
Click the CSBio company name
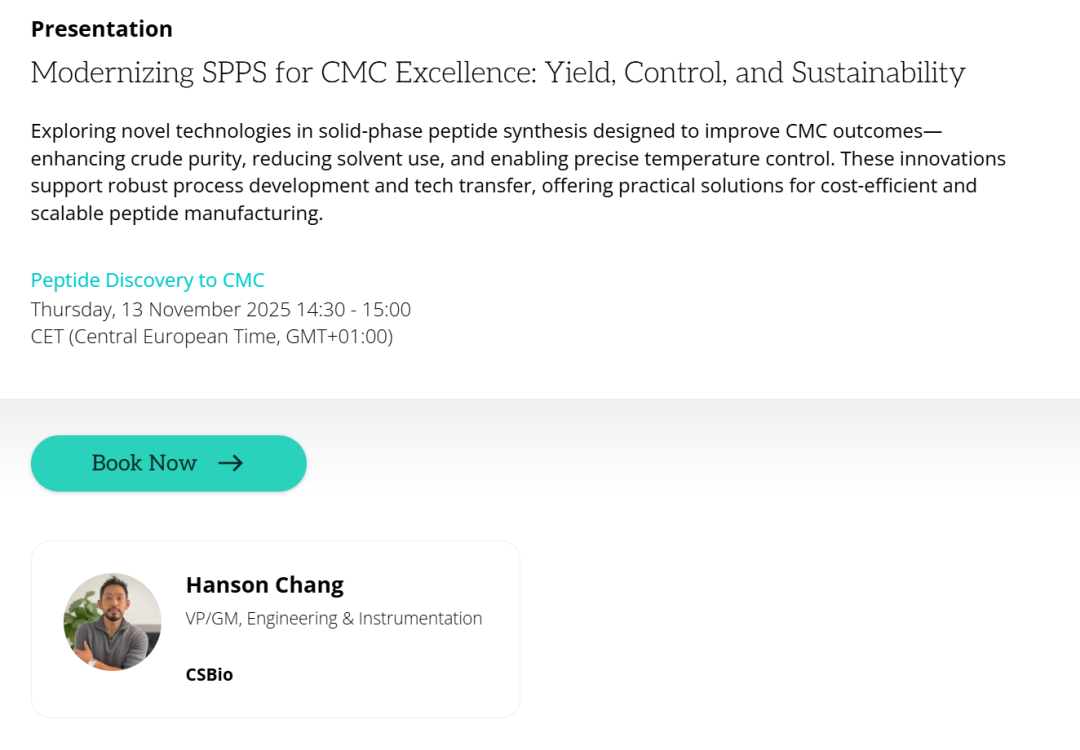tap(209, 675)
